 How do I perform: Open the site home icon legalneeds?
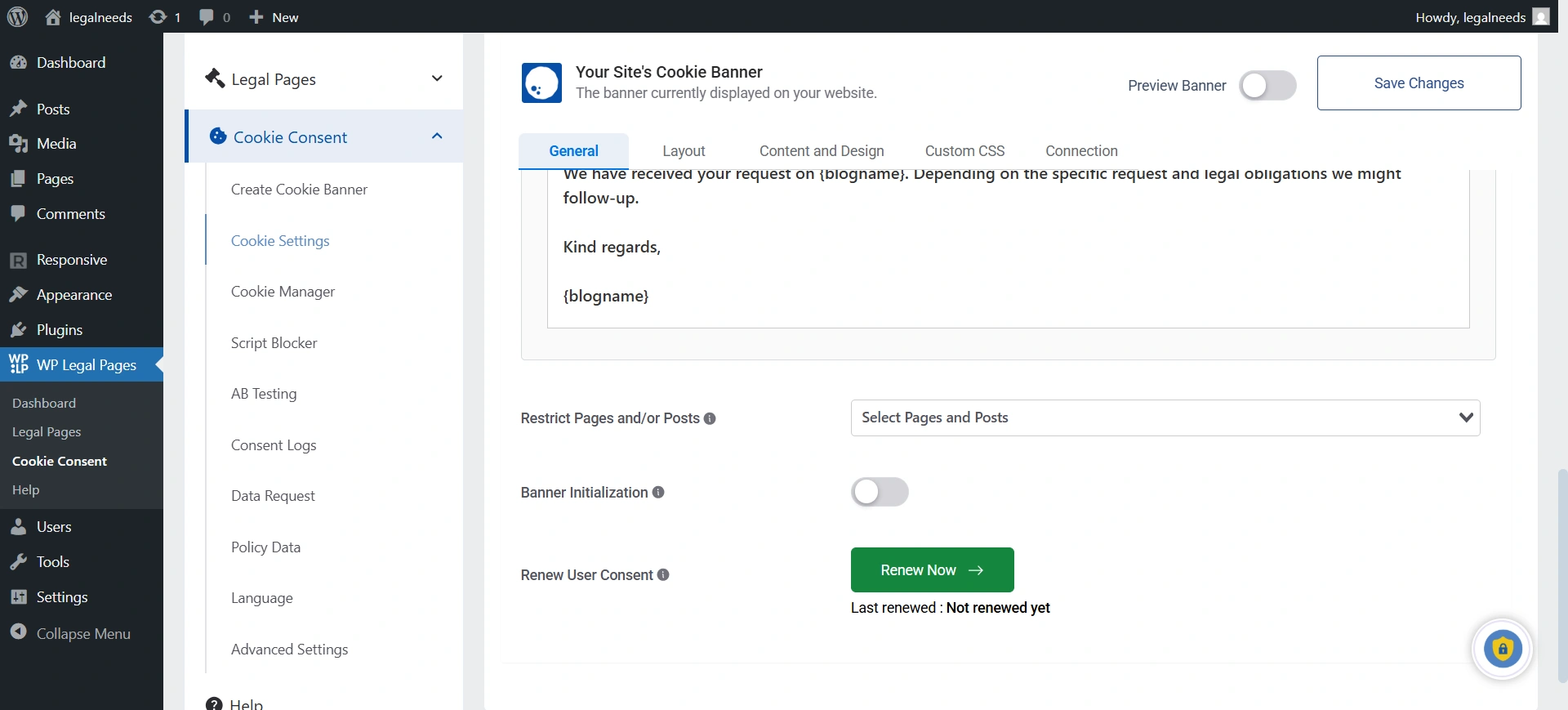pyautogui.click(x=54, y=17)
